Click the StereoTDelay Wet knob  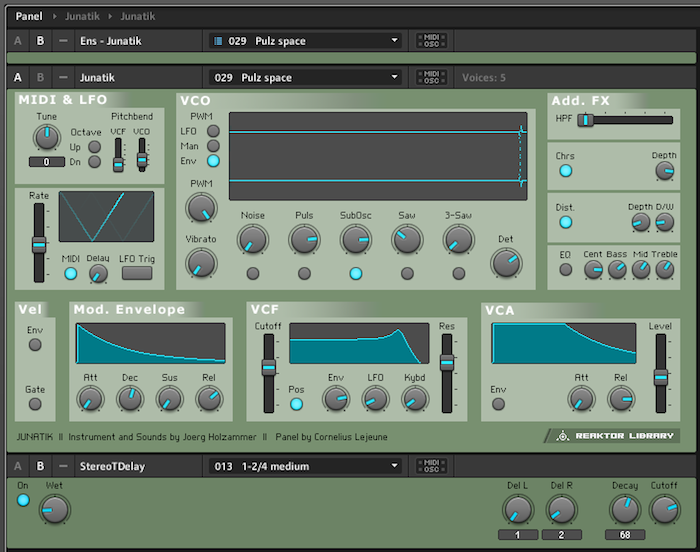point(54,510)
